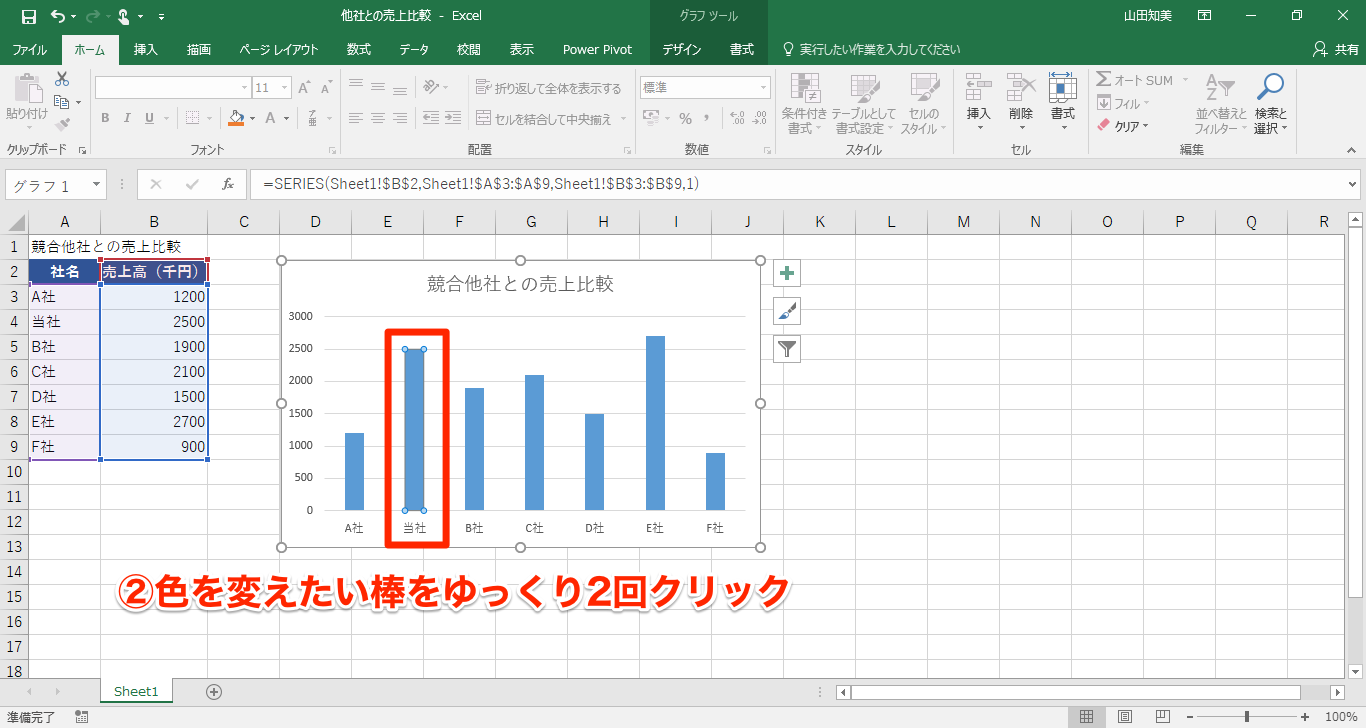Open Conditional Formatting

click(805, 104)
